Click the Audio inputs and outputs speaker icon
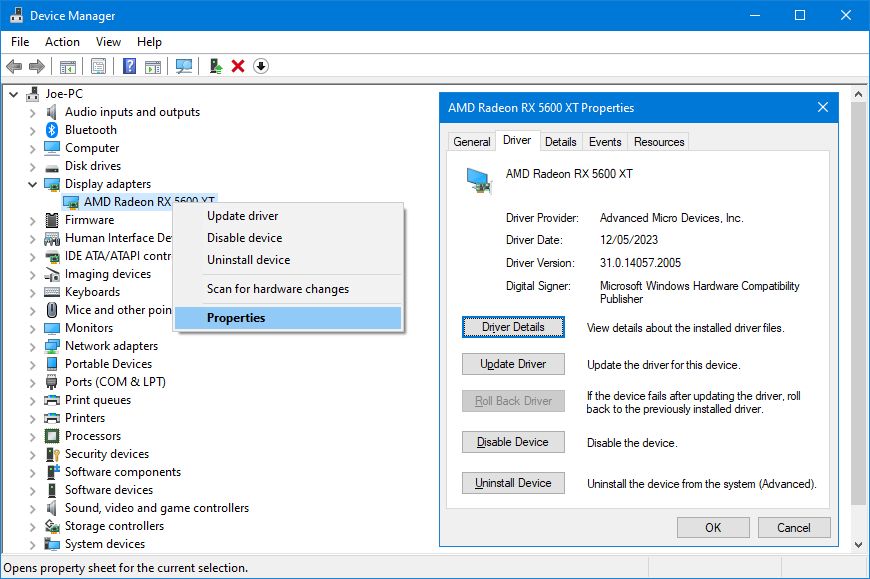 [52, 112]
